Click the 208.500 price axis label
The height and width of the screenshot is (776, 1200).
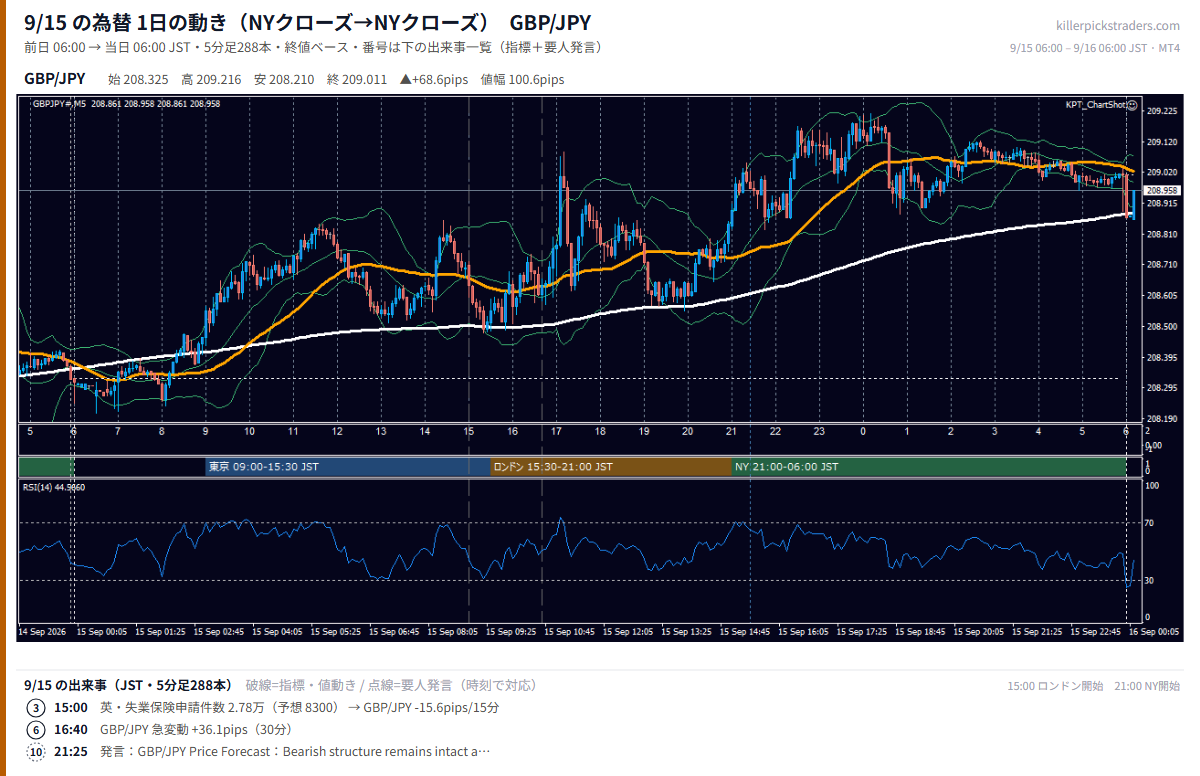(x=1161, y=326)
